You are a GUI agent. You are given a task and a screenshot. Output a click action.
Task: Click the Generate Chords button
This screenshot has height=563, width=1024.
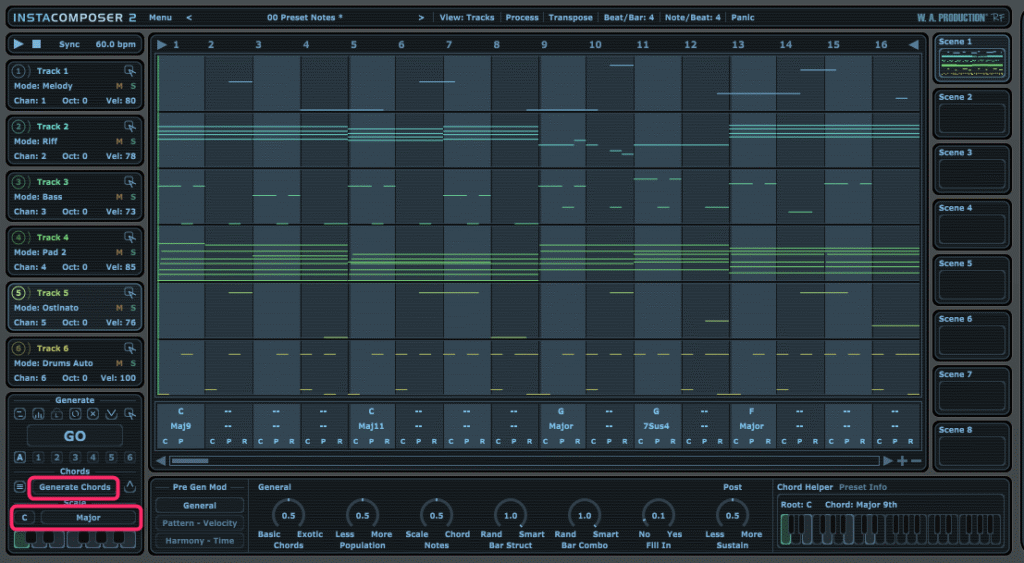(74, 487)
